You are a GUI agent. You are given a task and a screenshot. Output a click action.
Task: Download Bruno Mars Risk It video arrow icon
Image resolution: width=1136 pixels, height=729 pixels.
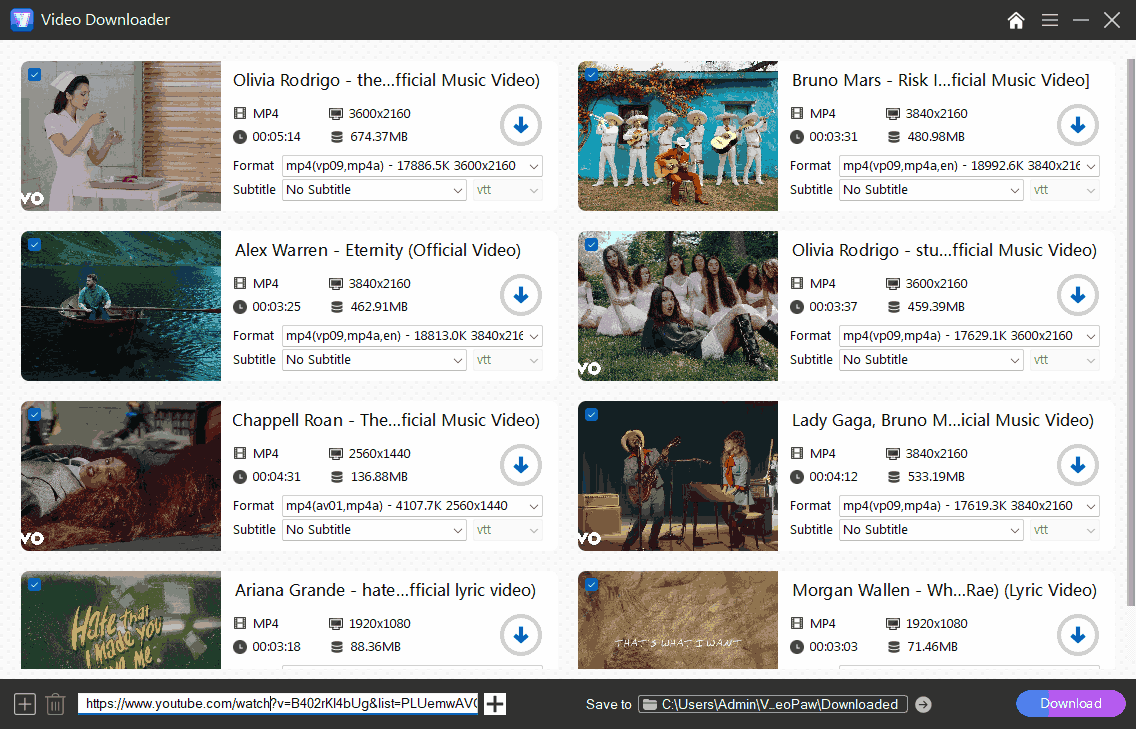pos(1078,125)
